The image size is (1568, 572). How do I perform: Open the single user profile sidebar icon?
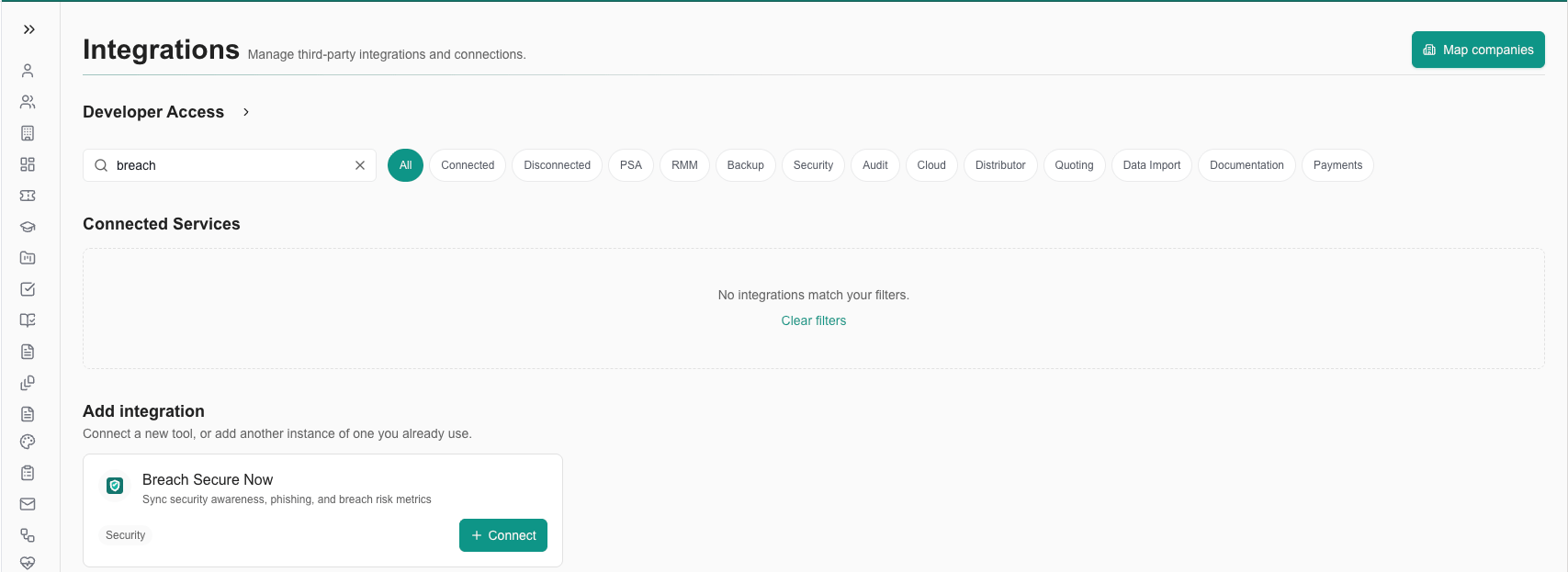coord(28,71)
